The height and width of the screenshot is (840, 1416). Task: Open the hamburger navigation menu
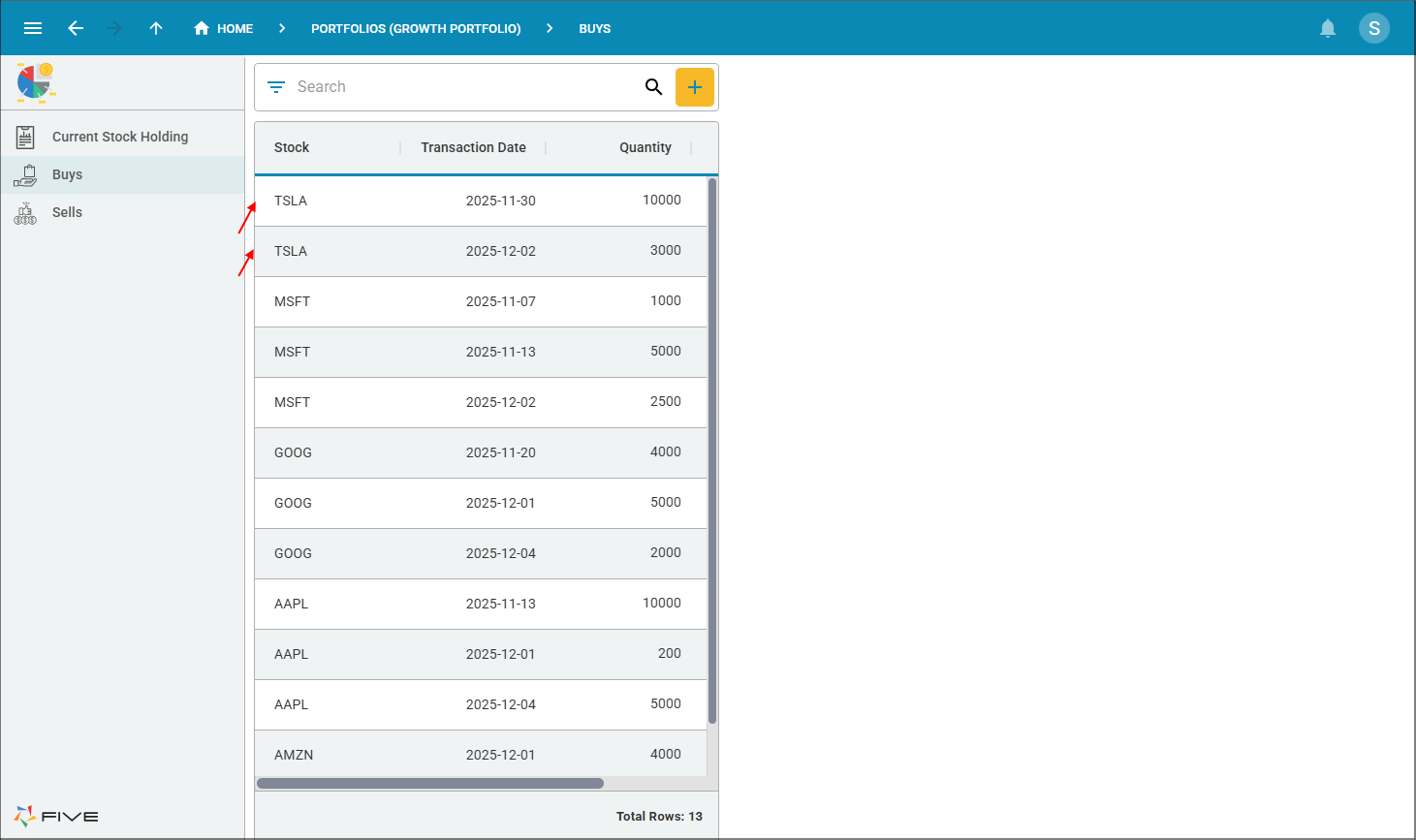click(x=33, y=28)
